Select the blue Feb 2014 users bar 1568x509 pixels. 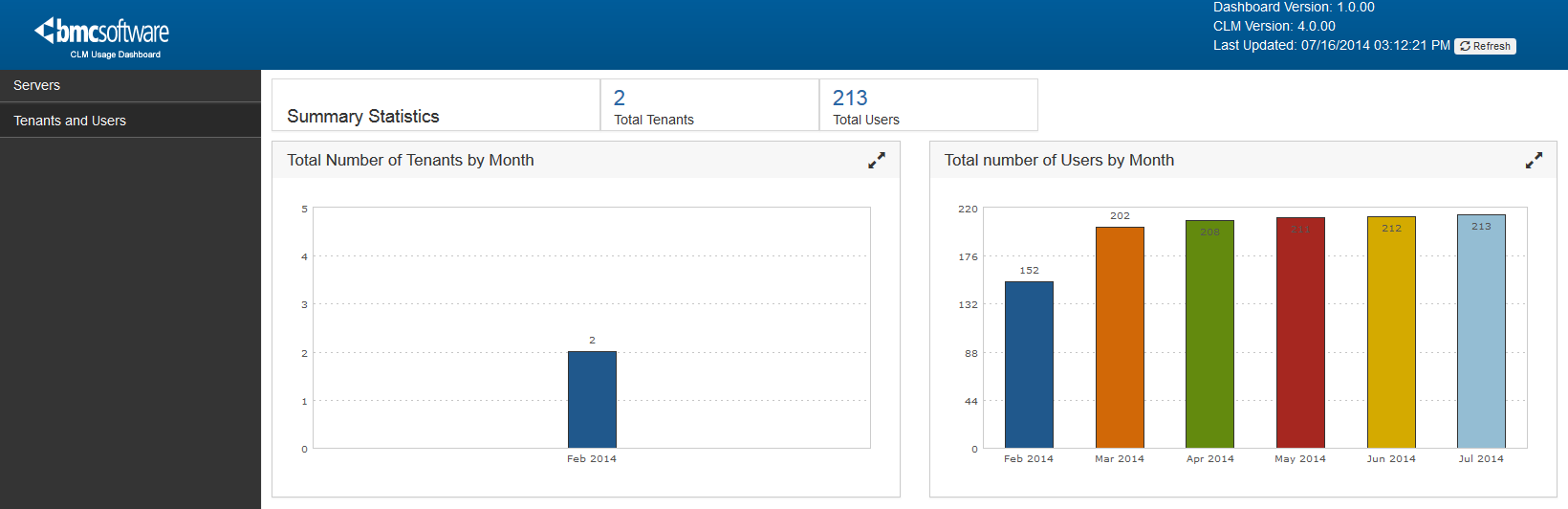click(x=1029, y=364)
